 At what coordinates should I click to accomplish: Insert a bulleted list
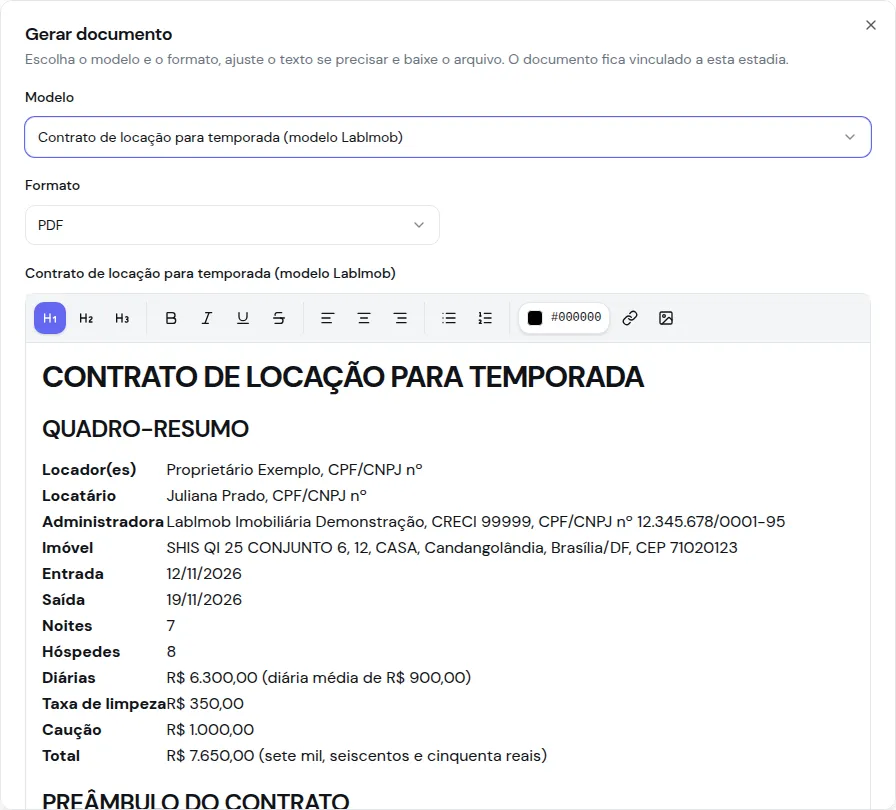tap(449, 318)
